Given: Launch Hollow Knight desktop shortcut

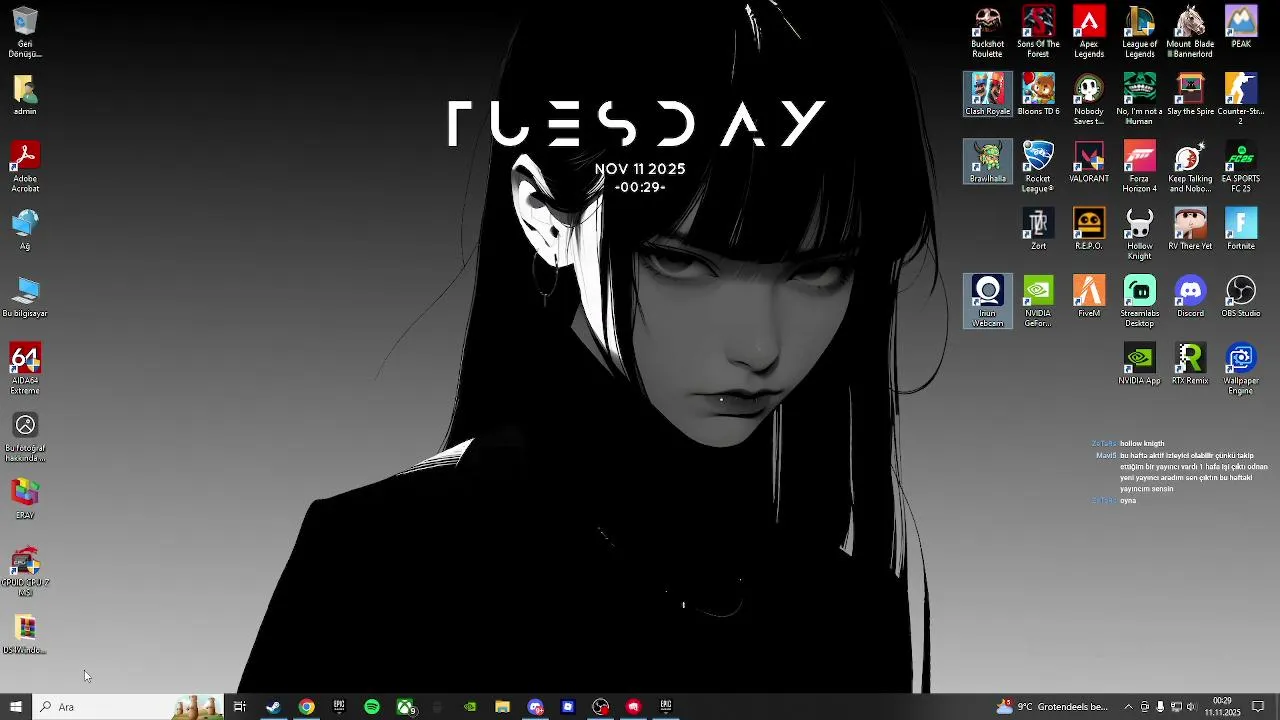Looking at the screenshot, I should 1139,233.
